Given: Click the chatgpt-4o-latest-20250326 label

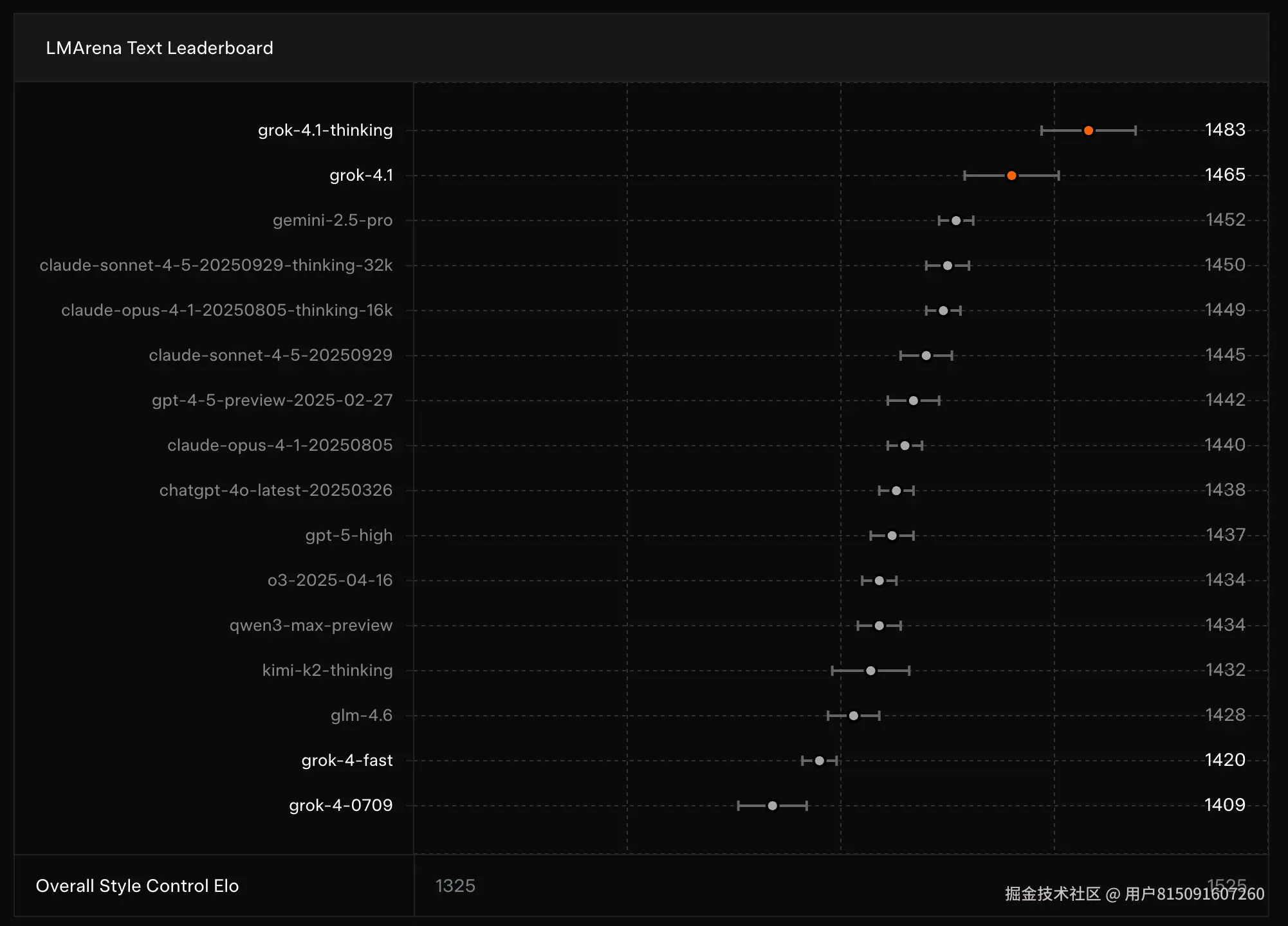Looking at the screenshot, I should [275, 491].
